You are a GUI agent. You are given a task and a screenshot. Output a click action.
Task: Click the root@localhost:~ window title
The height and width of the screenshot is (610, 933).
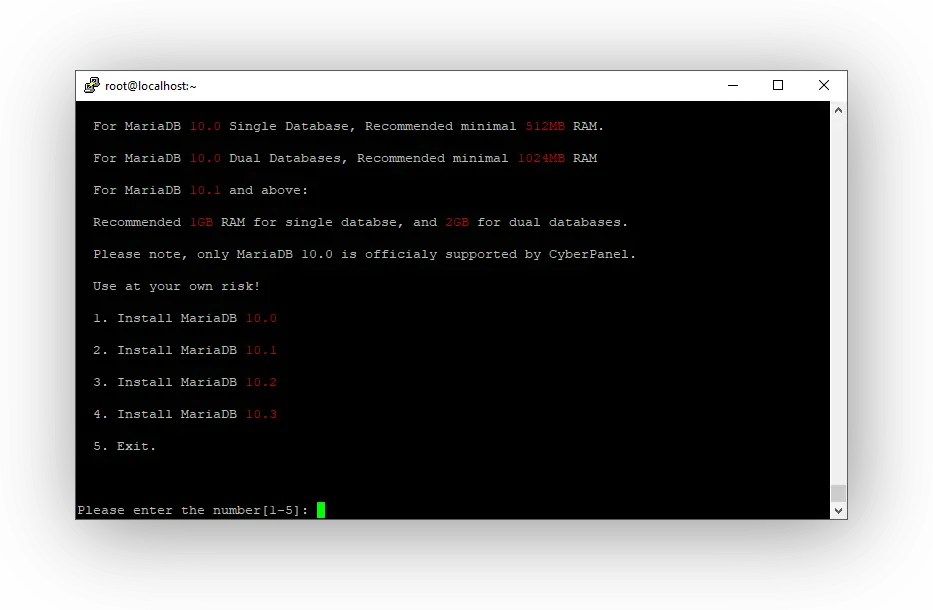point(151,86)
